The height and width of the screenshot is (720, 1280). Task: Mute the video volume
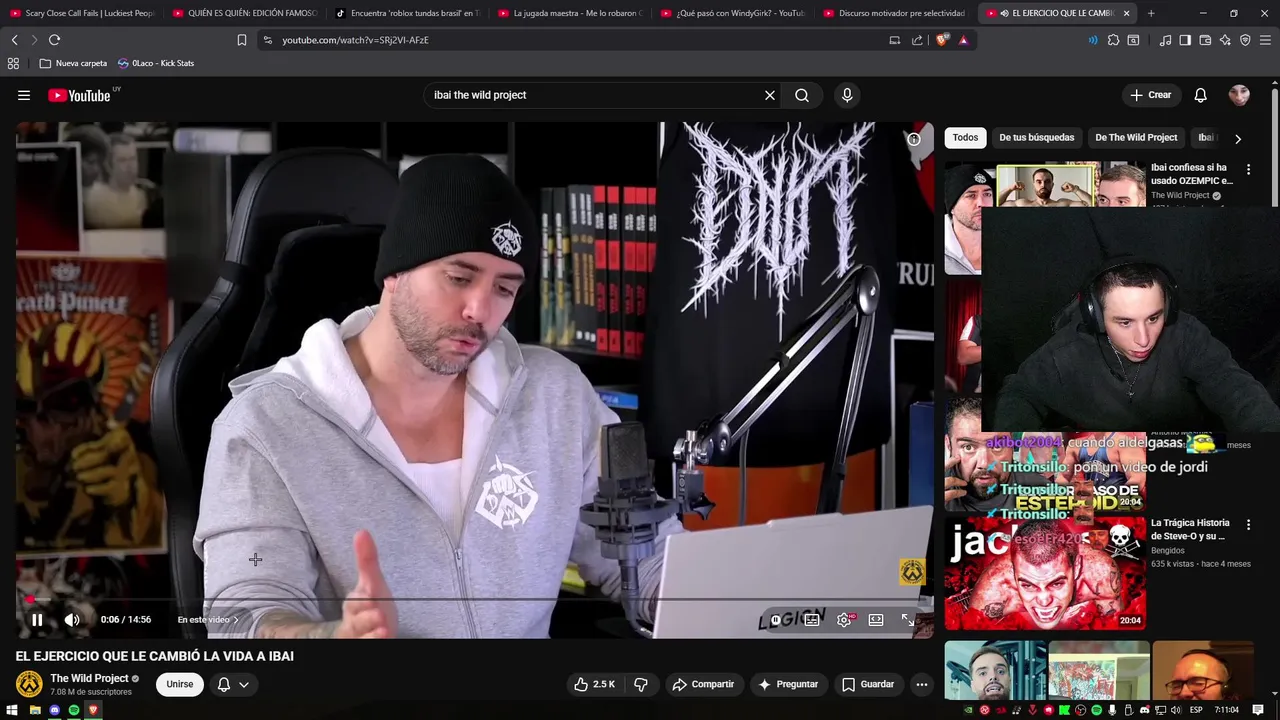click(x=72, y=620)
